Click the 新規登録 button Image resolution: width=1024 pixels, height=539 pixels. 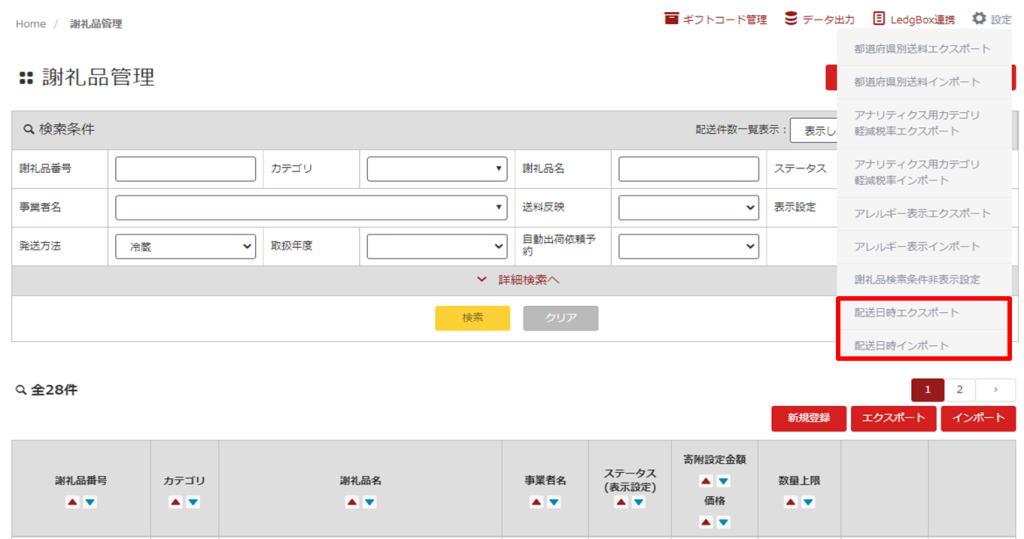tap(808, 418)
